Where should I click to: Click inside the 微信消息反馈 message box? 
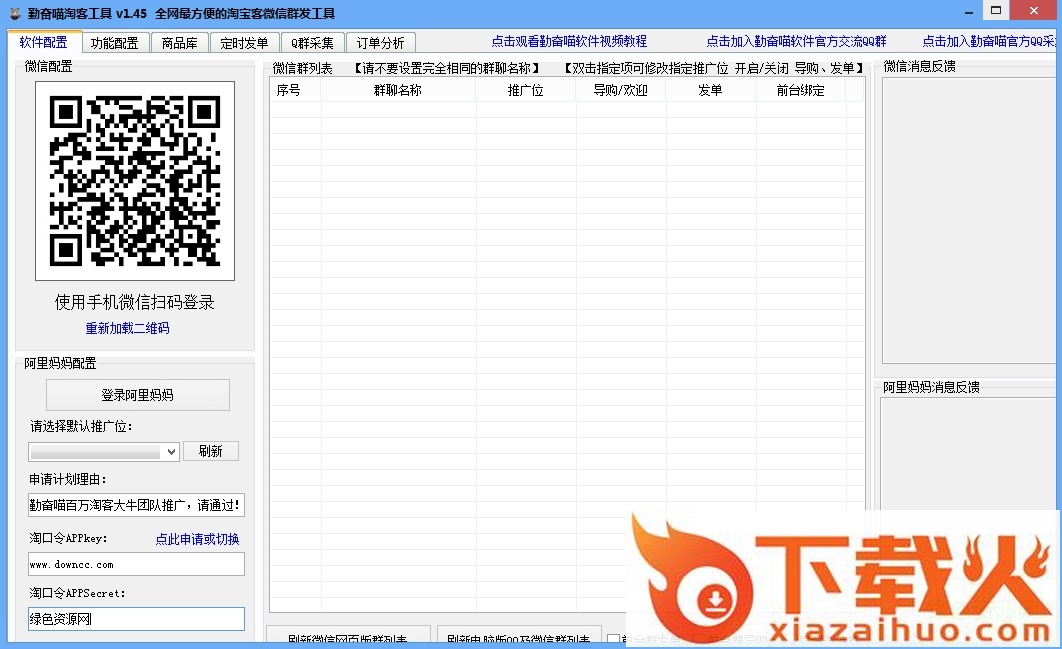coord(969,220)
